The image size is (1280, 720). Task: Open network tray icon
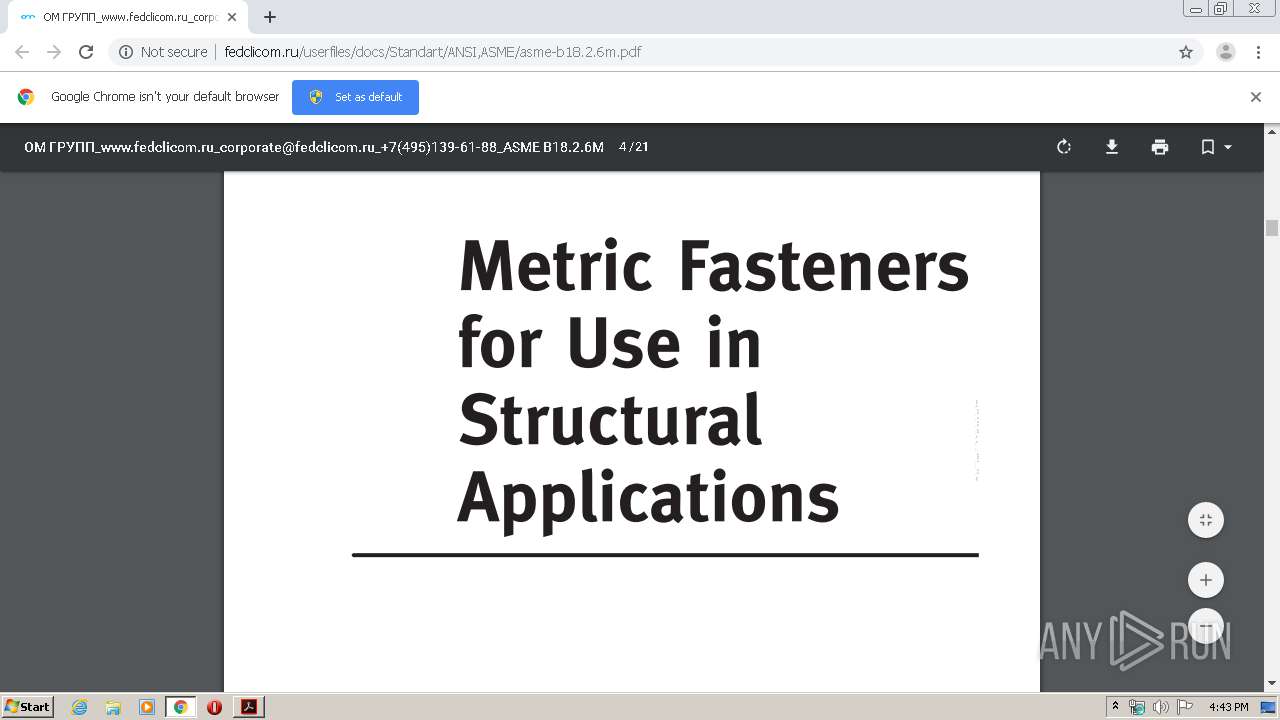coord(1137,707)
